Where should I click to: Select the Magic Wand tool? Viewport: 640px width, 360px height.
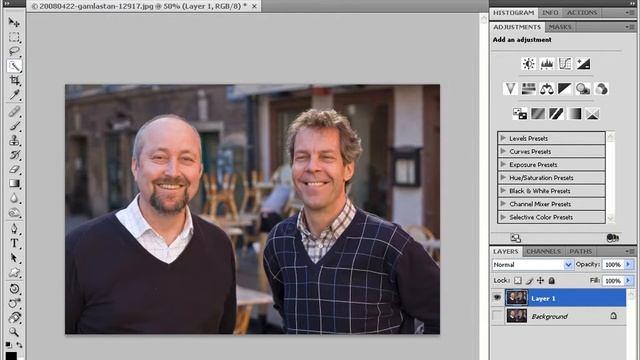14,66
